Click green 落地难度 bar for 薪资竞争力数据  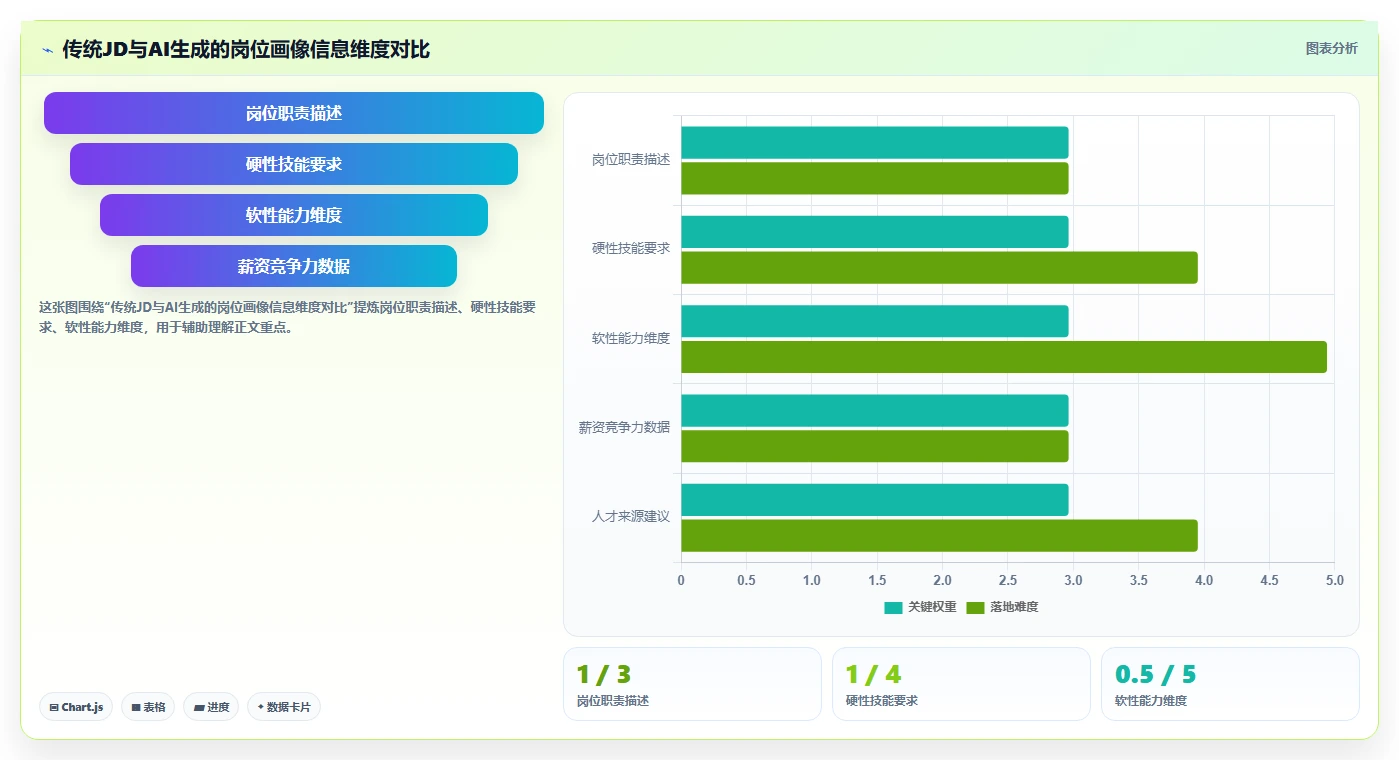point(875,446)
